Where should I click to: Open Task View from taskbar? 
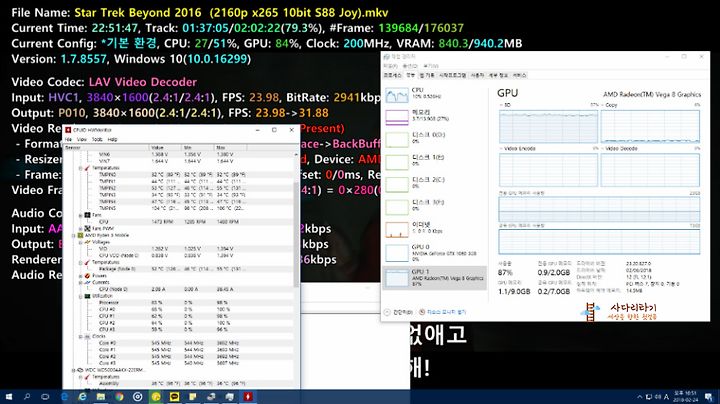pos(45,397)
